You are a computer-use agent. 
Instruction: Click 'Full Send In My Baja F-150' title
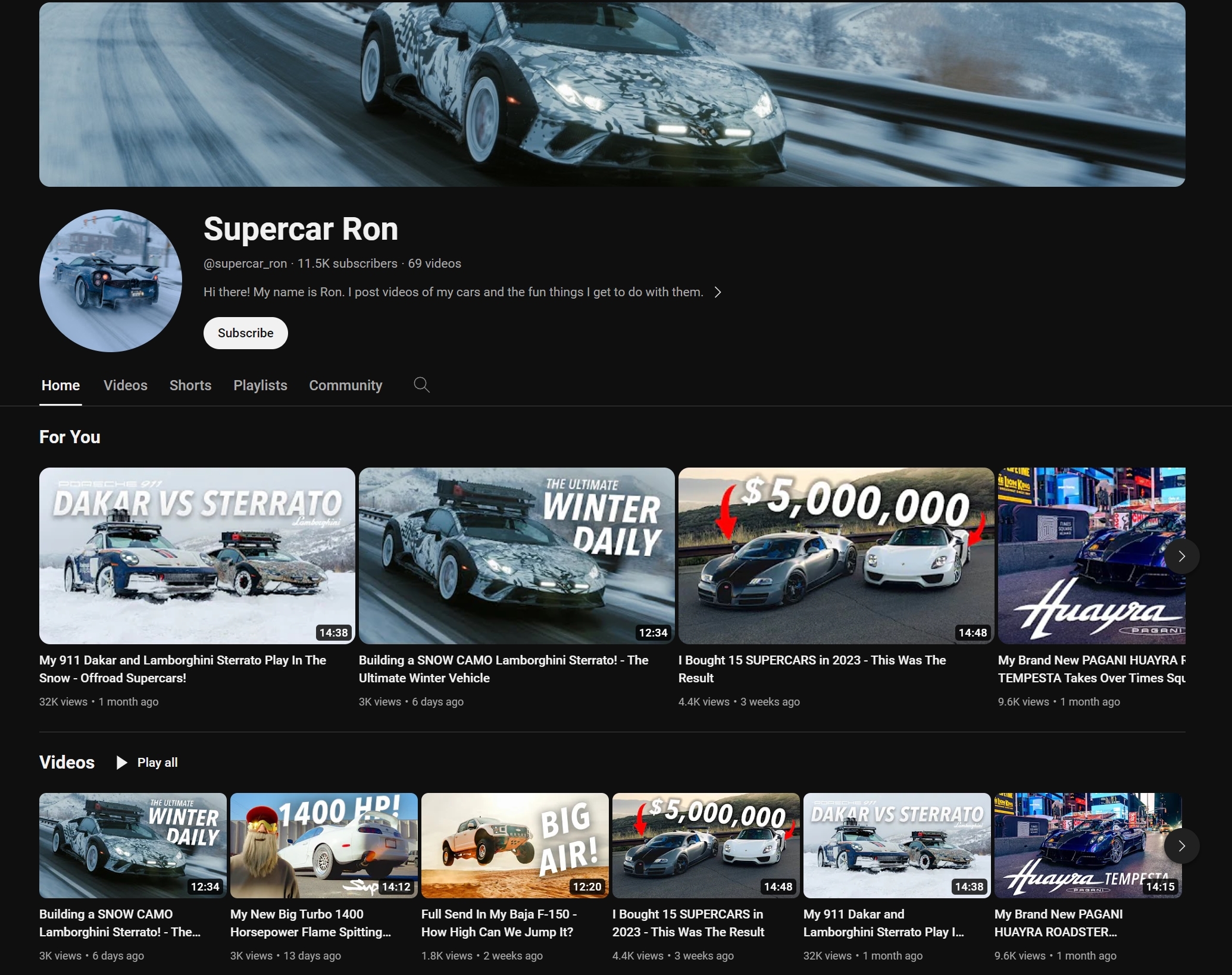[x=499, y=923]
